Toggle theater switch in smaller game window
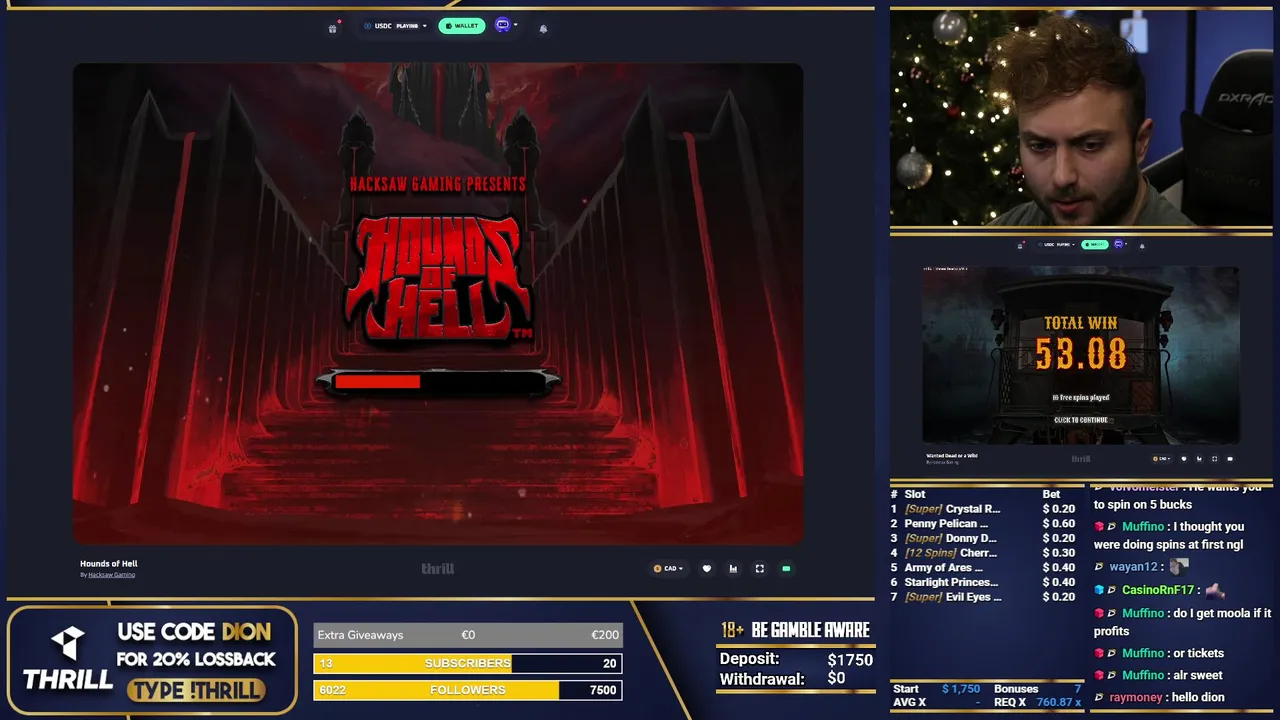The image size is (1280, 720). coord(1230,459)
